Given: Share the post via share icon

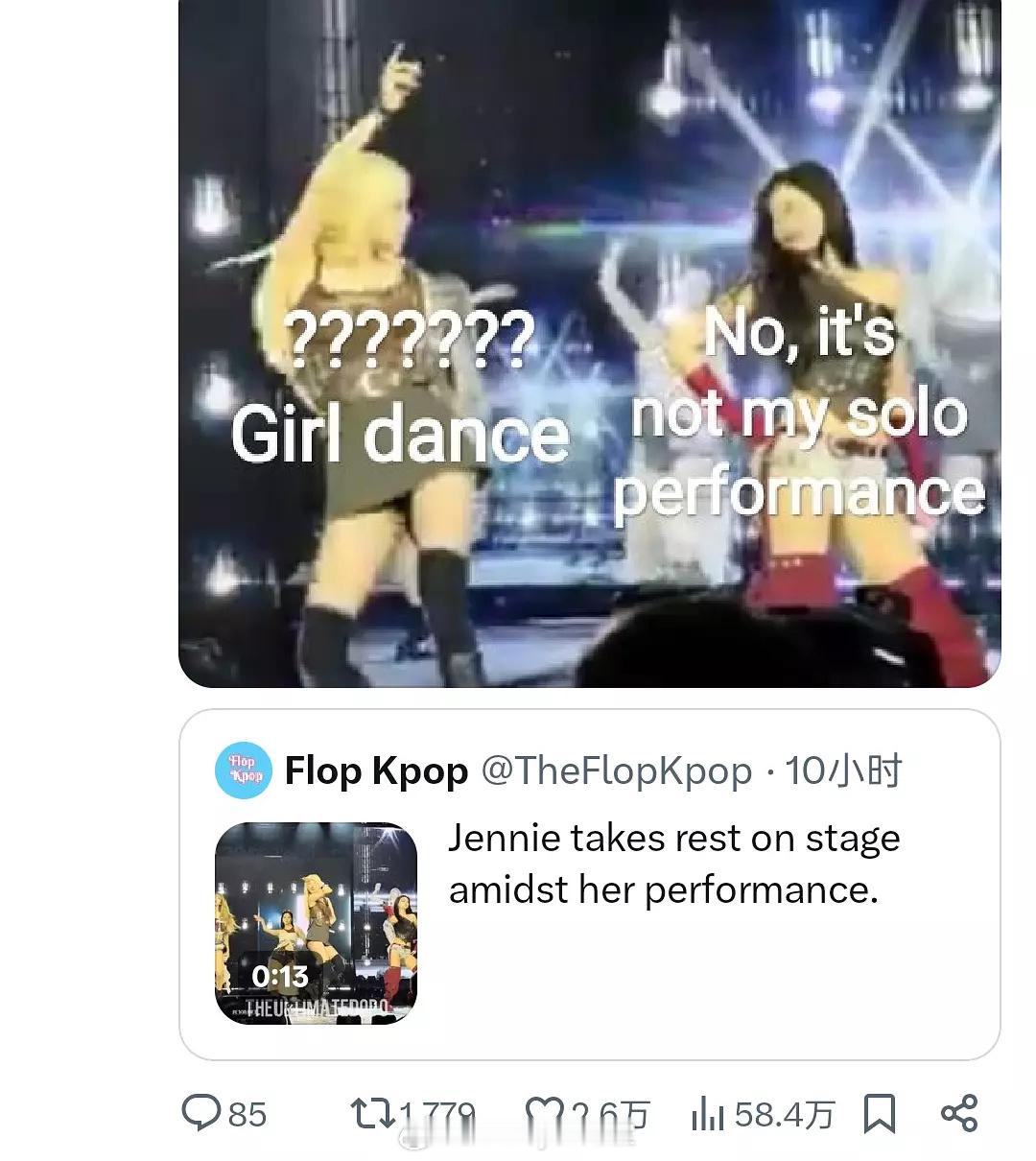Looking at the screenshot, I should 959,1114.
